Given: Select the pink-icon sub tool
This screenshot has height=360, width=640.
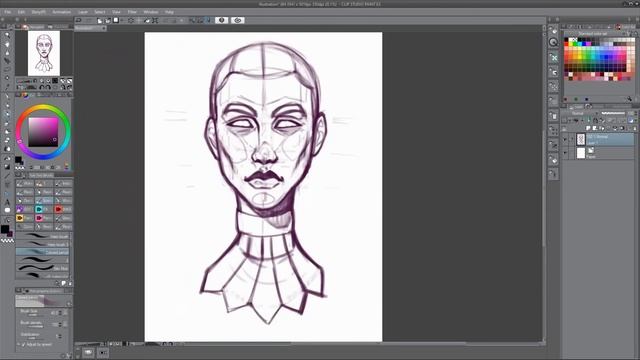Looking at the screenshot, I should point(44,218).
